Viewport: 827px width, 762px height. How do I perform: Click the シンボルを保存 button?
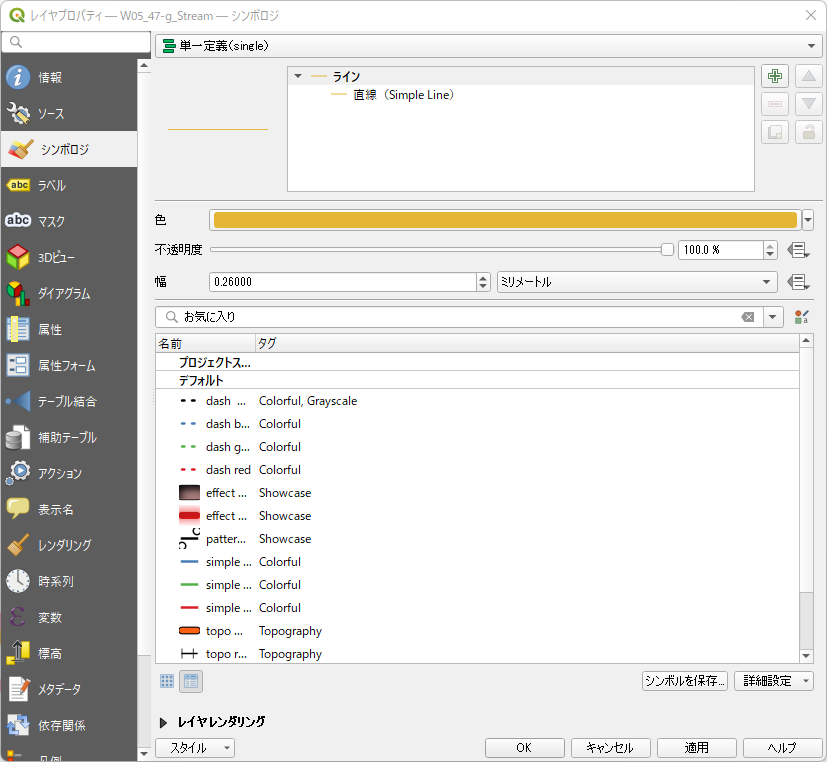pos(684,681)
